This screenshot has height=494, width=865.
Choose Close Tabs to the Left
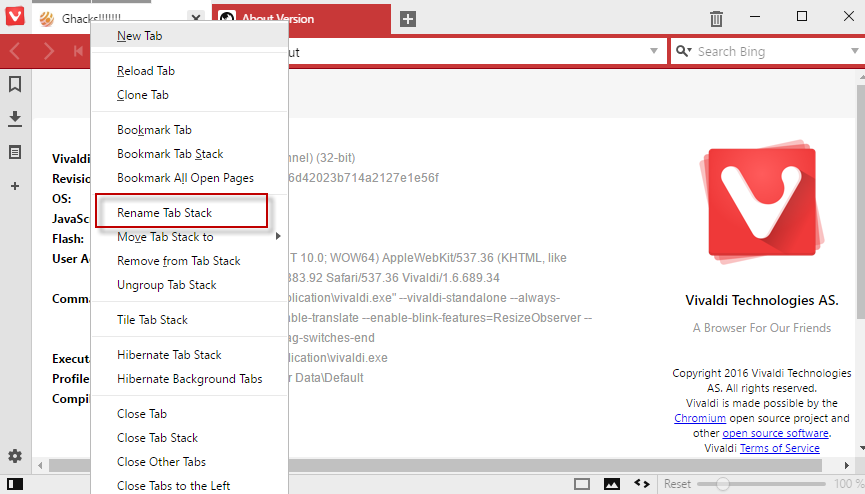(189, 485)
